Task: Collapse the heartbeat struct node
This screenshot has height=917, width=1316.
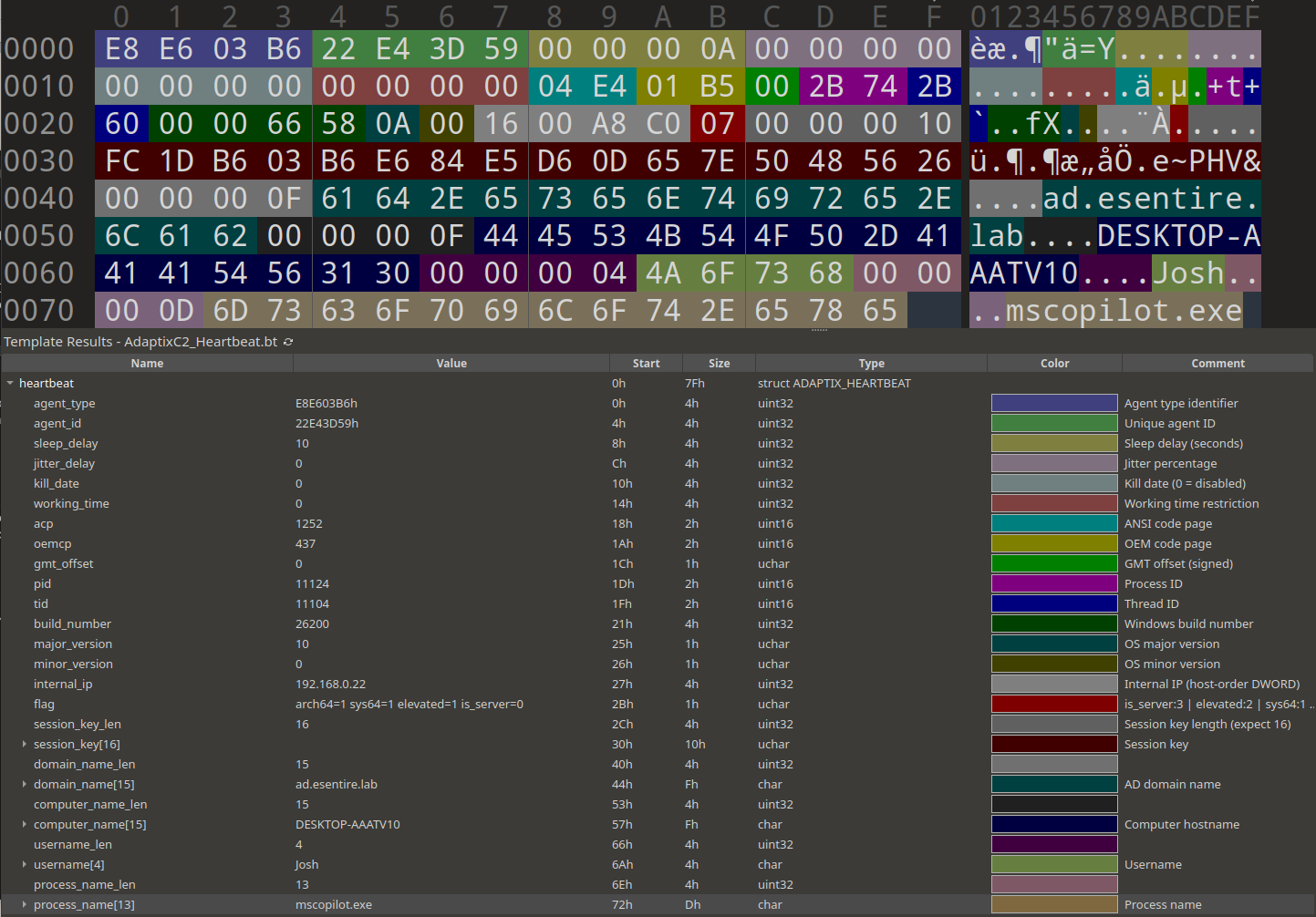Action: (10, 384)
